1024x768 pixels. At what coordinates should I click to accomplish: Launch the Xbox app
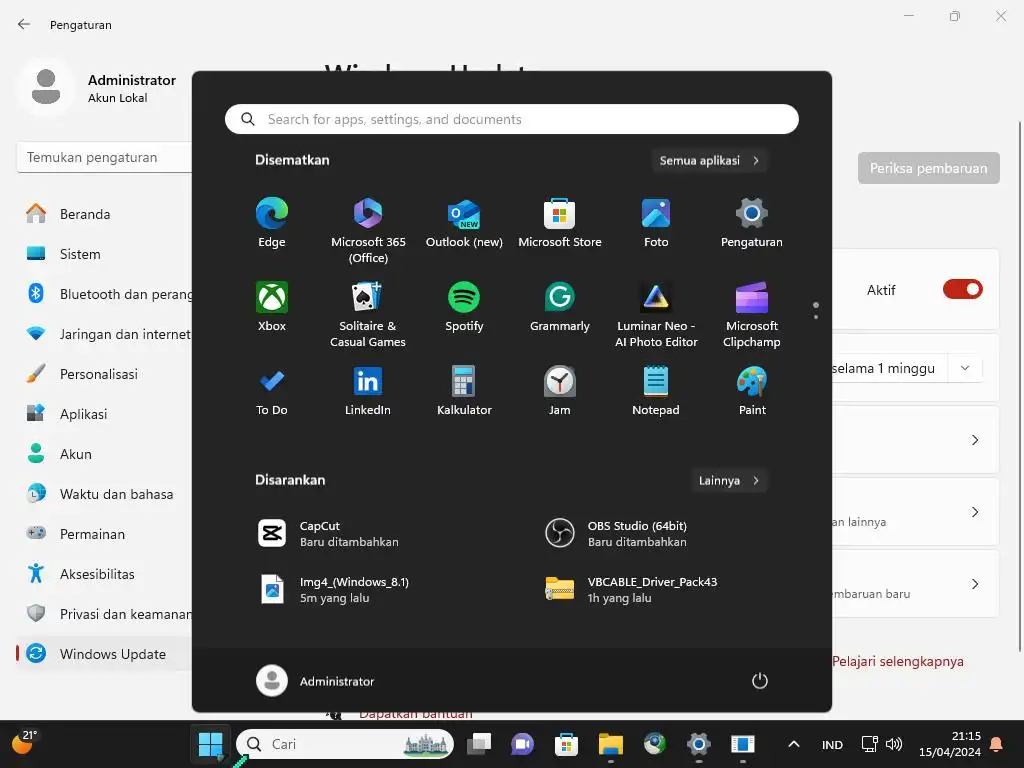click(x=272, y=306)
